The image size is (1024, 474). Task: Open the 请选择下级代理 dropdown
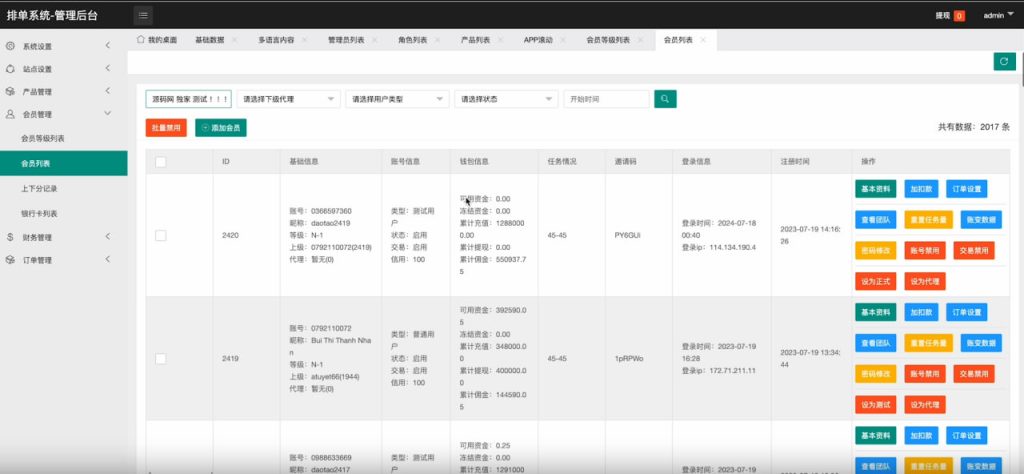(289, 99)
